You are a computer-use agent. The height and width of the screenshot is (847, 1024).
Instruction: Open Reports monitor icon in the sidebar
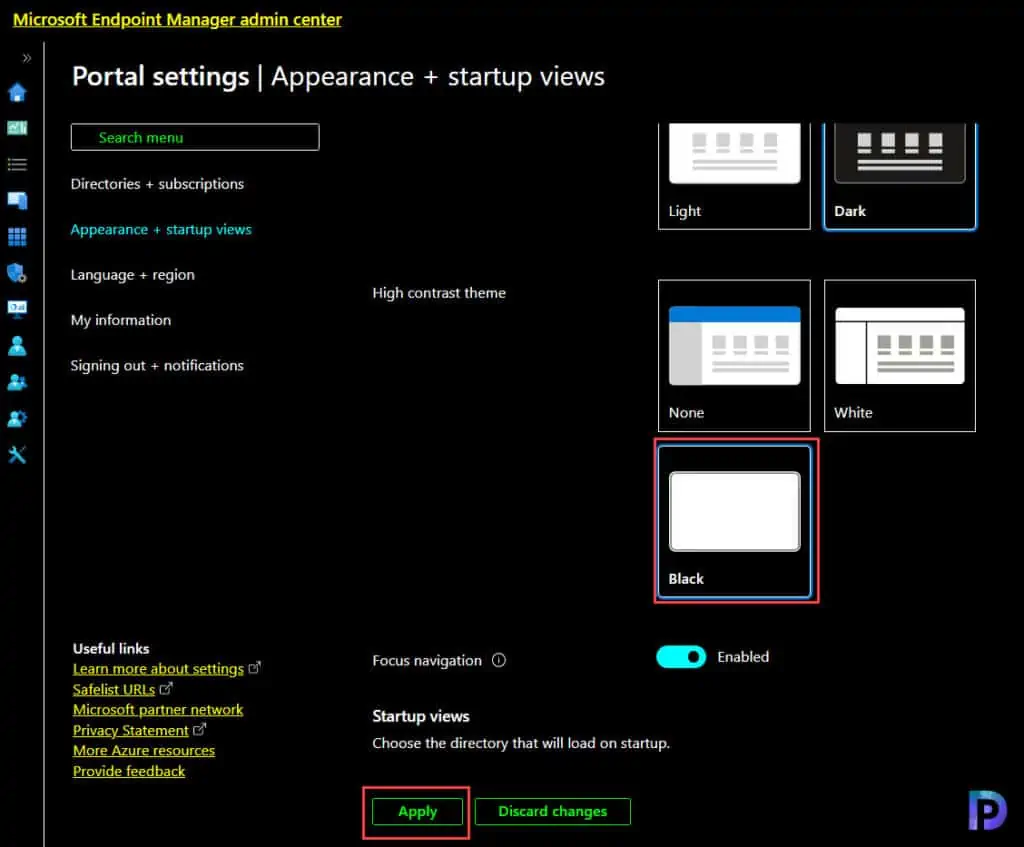pos(17,308)
